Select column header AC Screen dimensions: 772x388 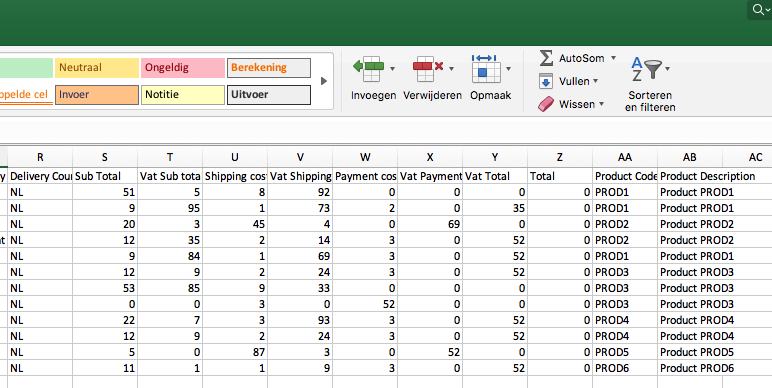pos(747,158)
